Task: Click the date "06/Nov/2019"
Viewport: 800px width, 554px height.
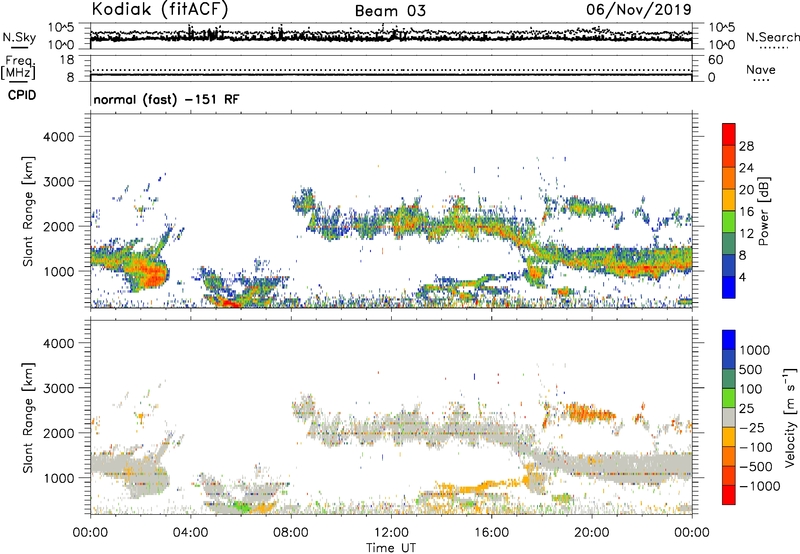Action: (x=638, y=10)
